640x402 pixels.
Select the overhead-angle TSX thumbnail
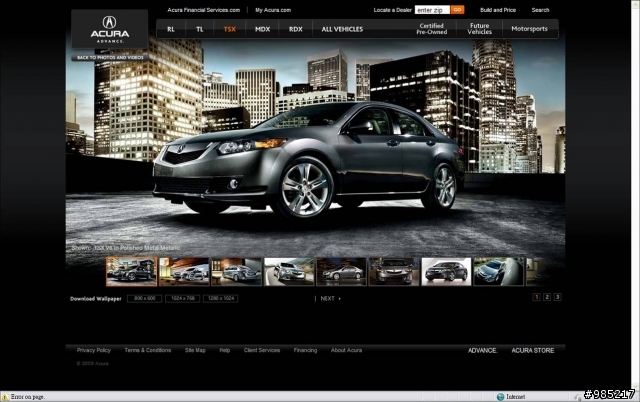(x=499, y=271)
